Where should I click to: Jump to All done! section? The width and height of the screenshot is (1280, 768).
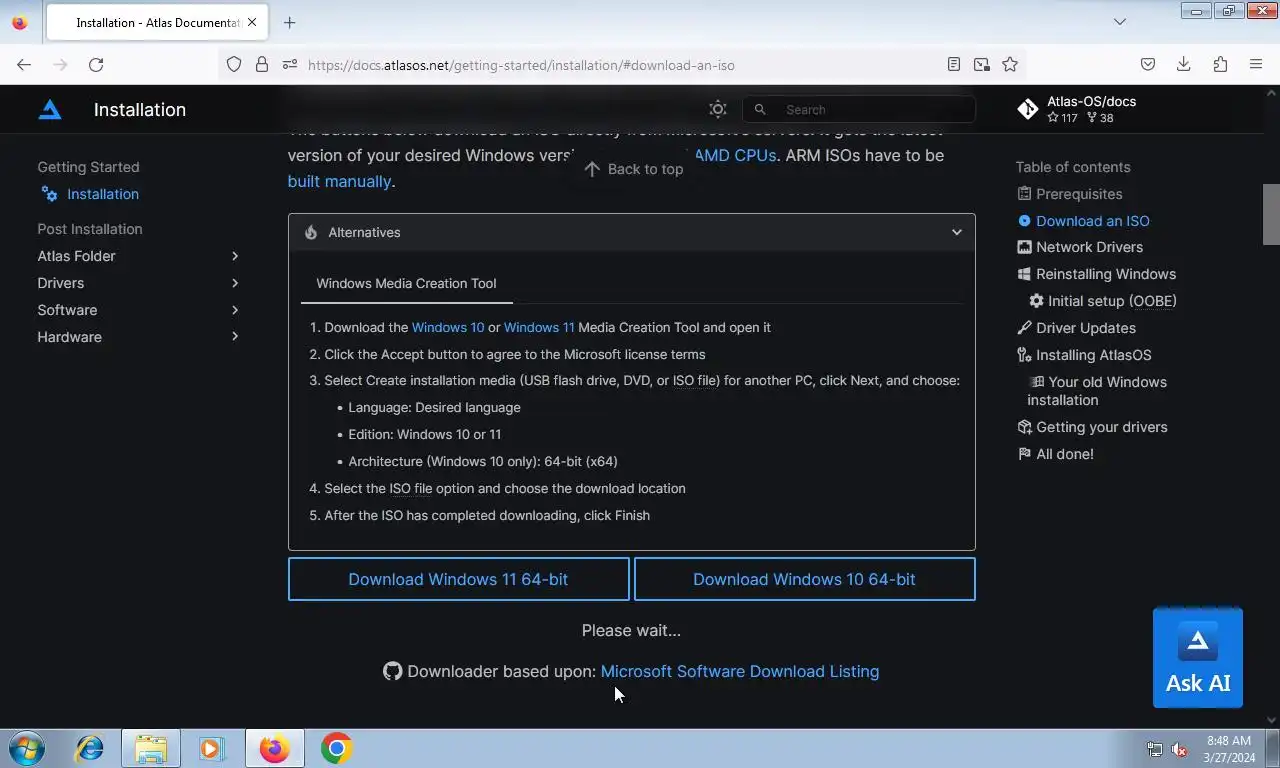pos(1065,454)
